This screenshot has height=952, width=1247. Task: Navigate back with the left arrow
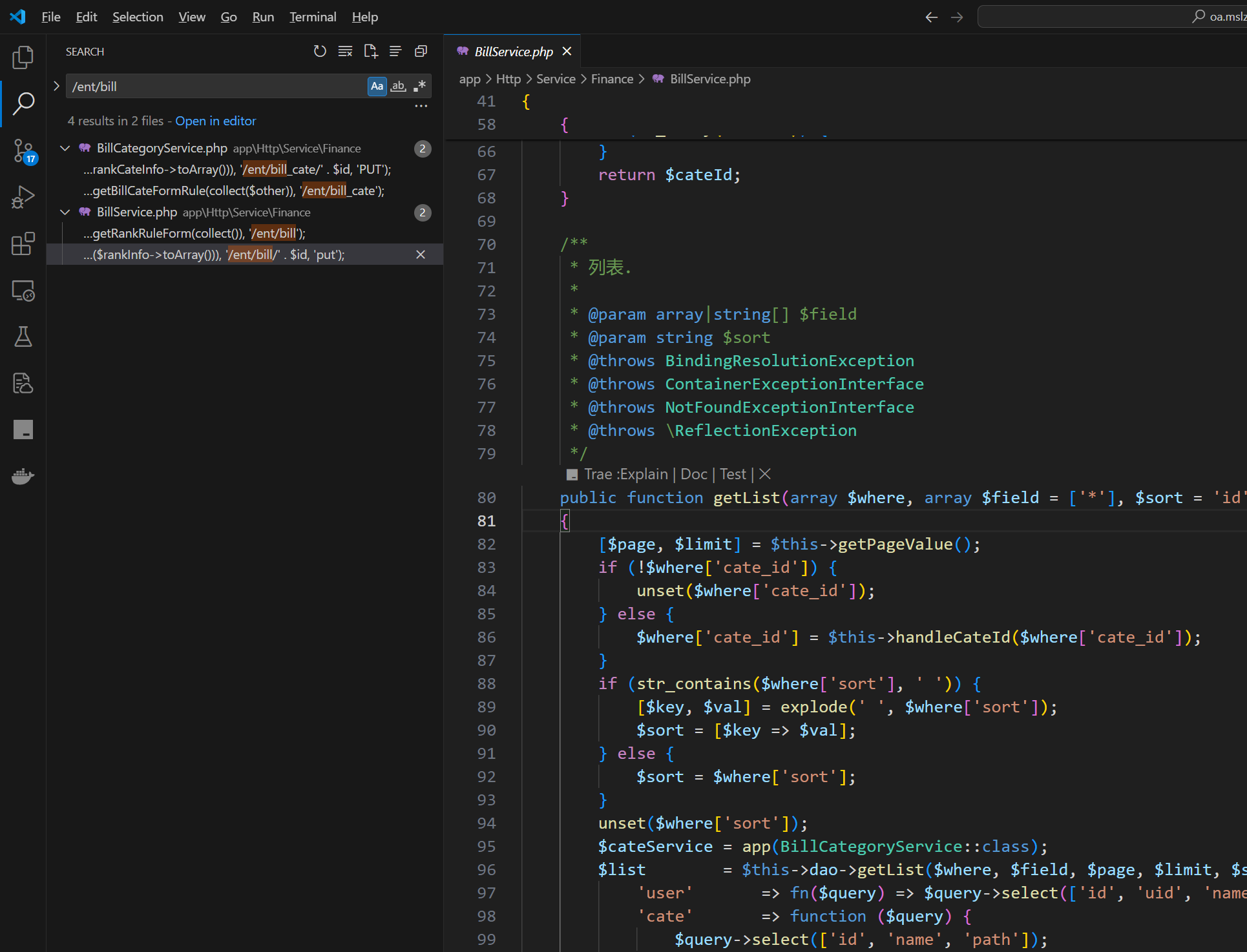[931, 17]
